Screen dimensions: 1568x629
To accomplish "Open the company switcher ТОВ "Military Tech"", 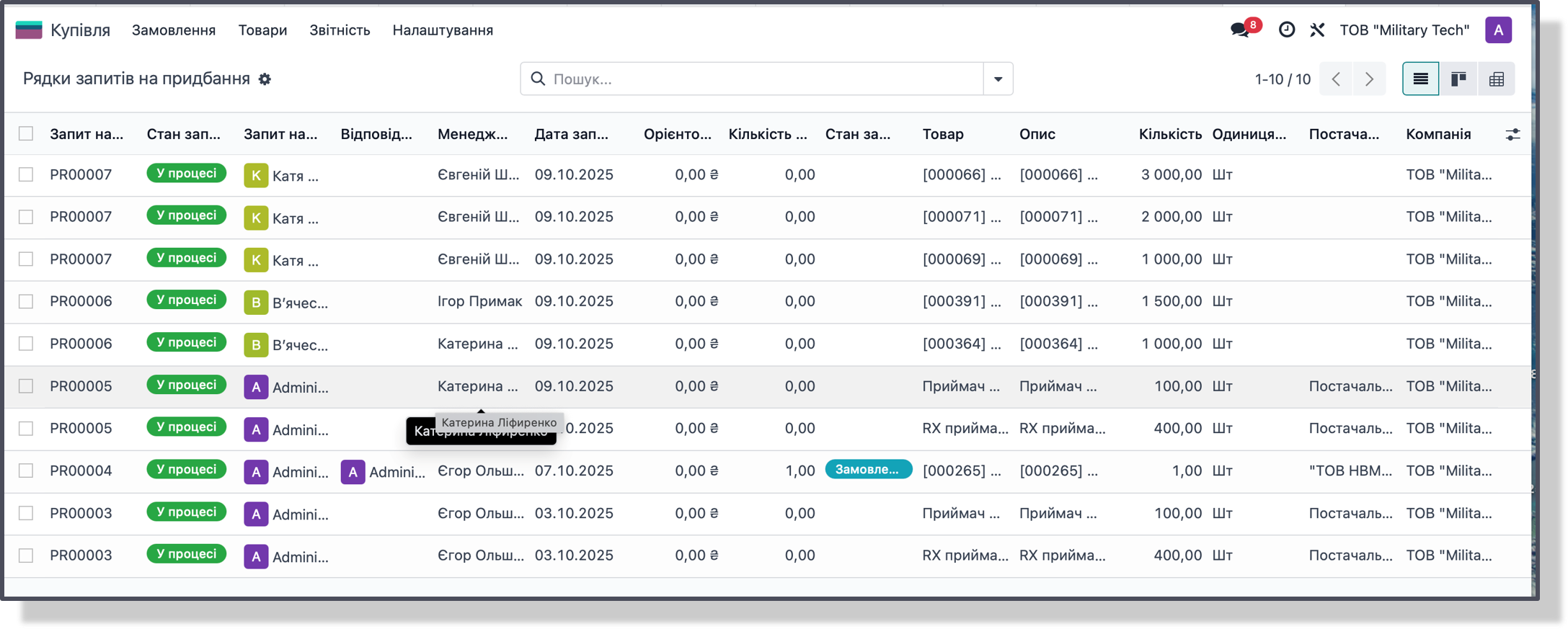I will pos(1404,30).
